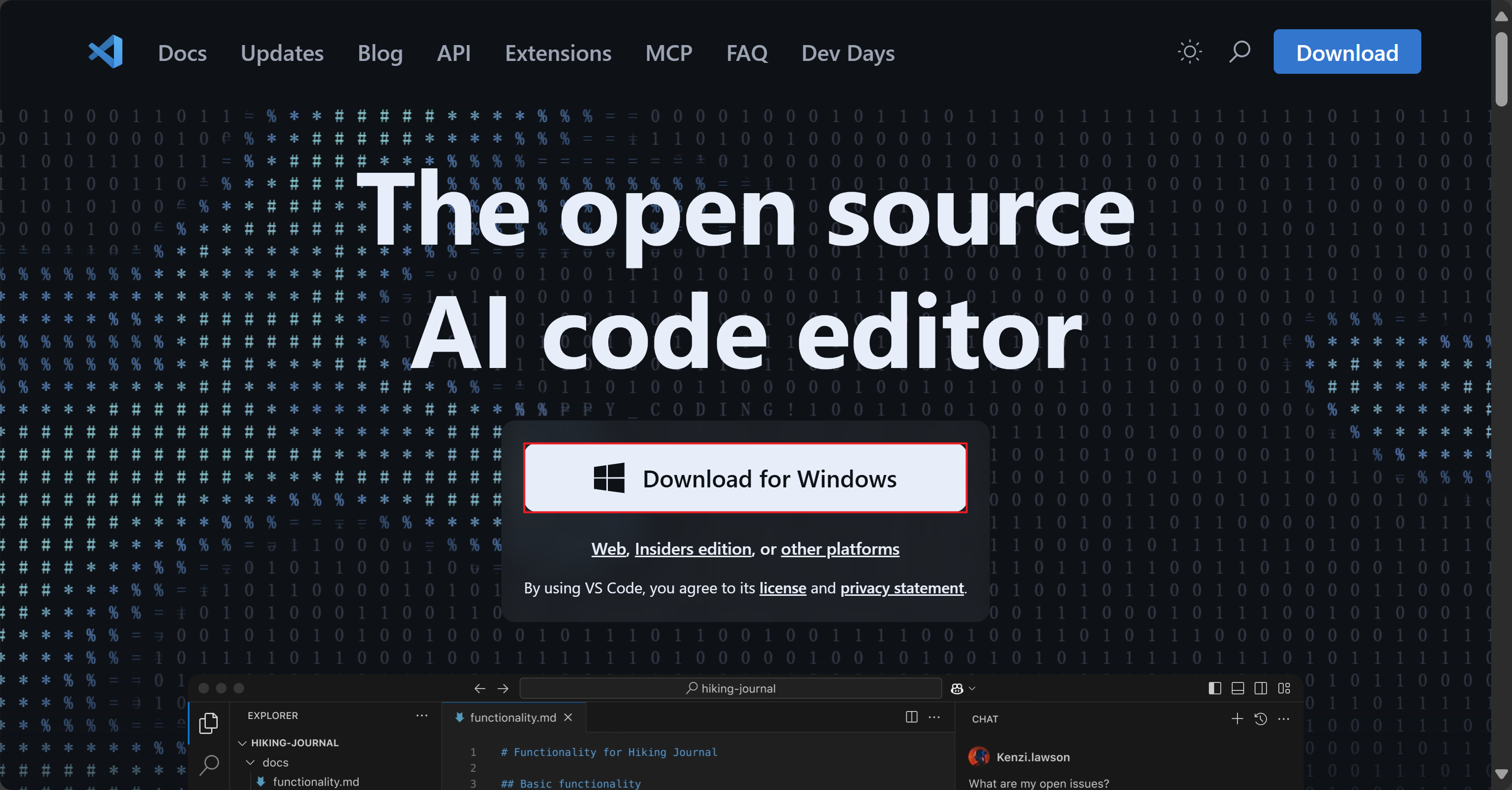The width and height of the screenshot is (1512, 790).
Task: Click the VS Code logo in the header
Action: (106, 52)
